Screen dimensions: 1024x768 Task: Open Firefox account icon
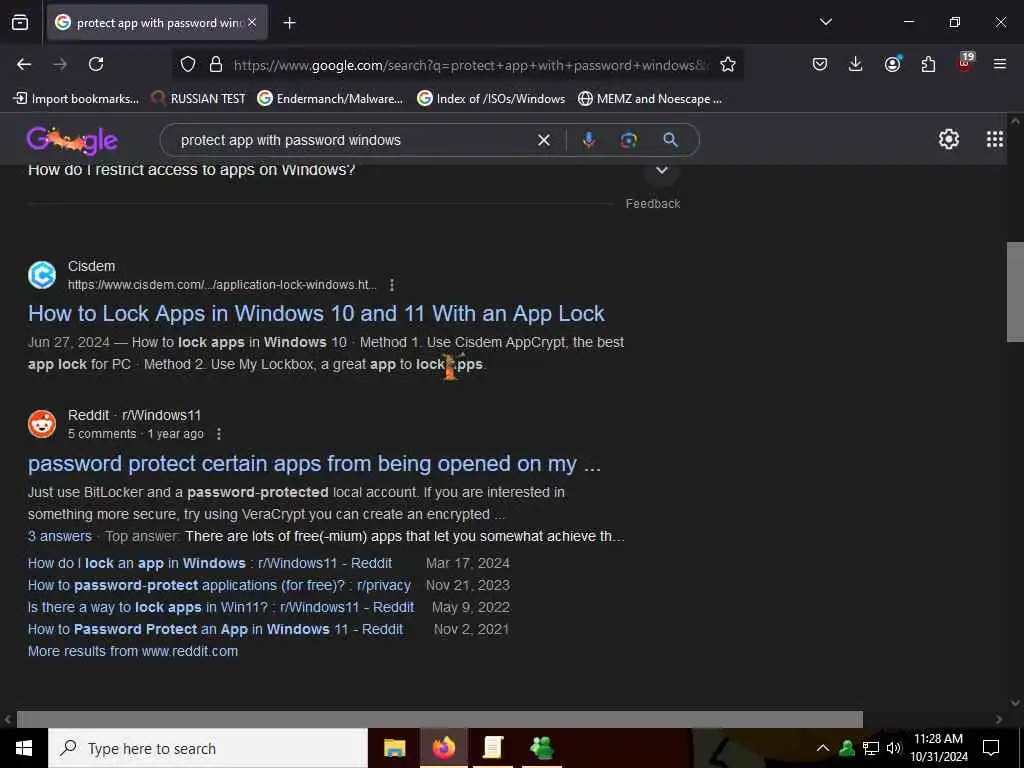(x=892, y=64)
